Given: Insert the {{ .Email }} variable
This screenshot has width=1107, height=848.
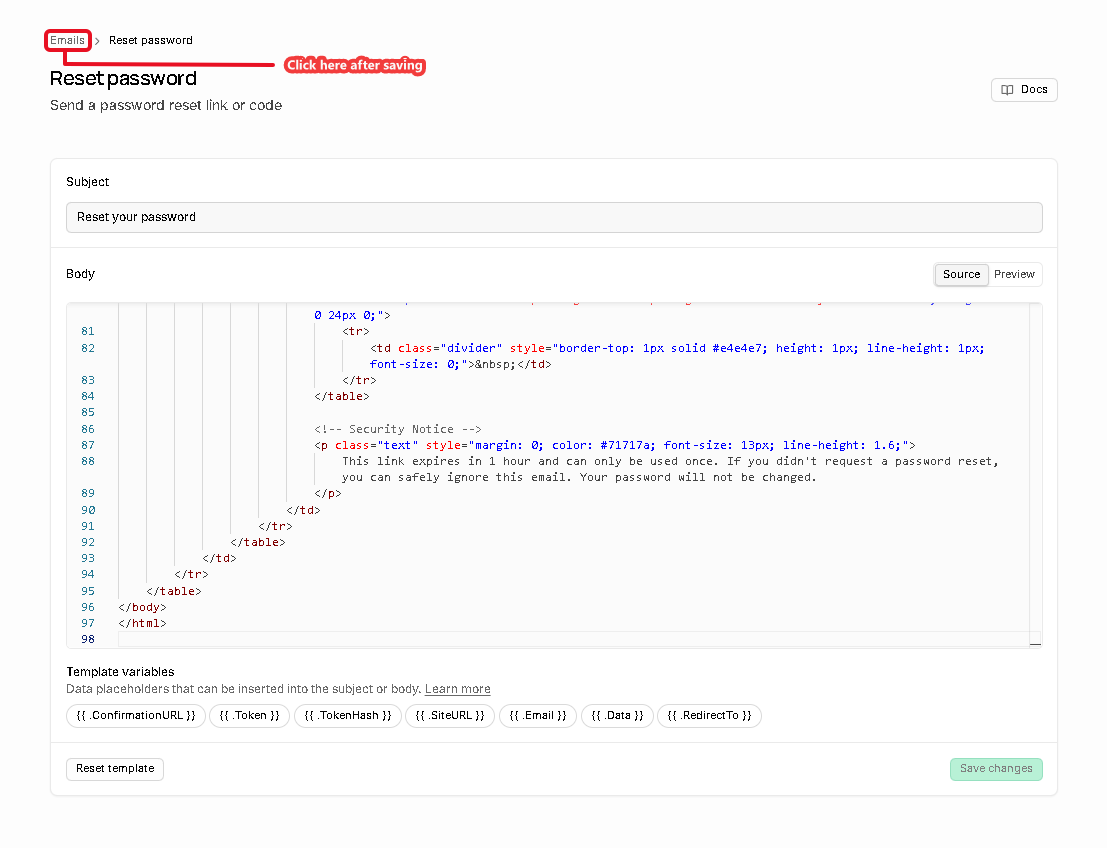Looking at the screenshot, I should point(538,715).
